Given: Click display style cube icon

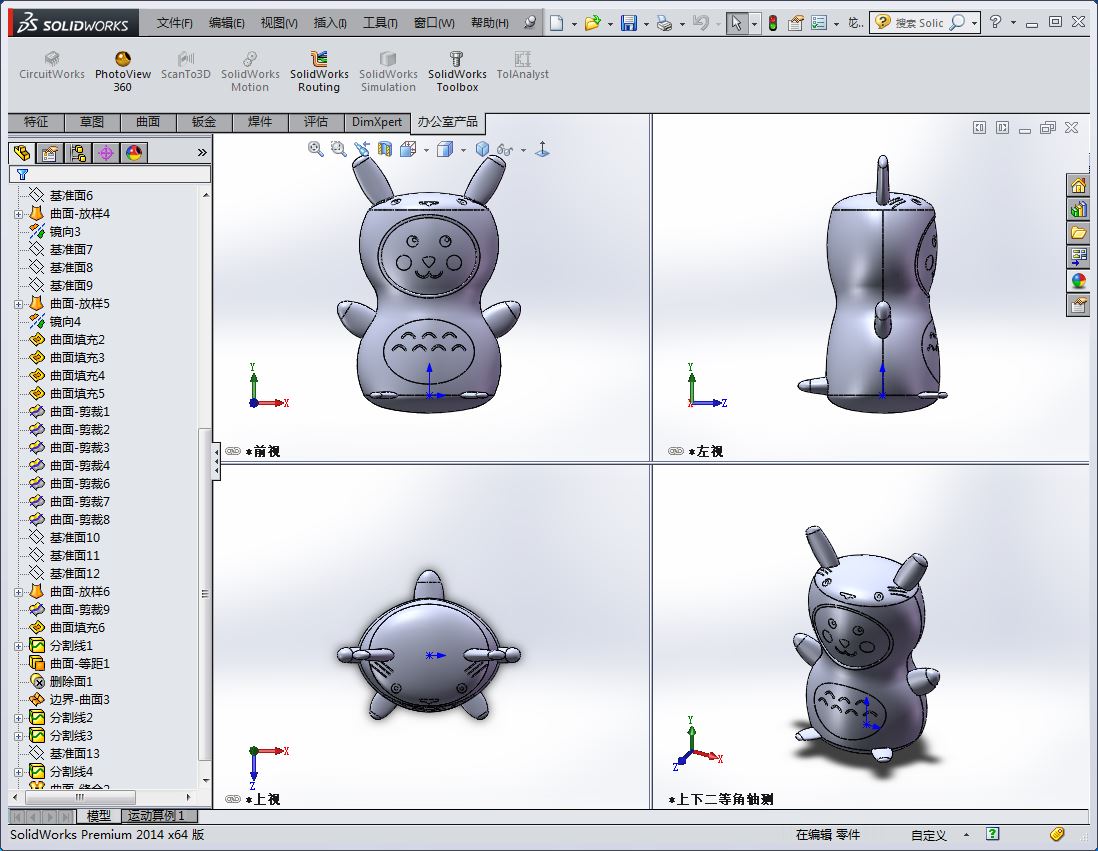Looking at the screenshot, I should pos(445,148).
